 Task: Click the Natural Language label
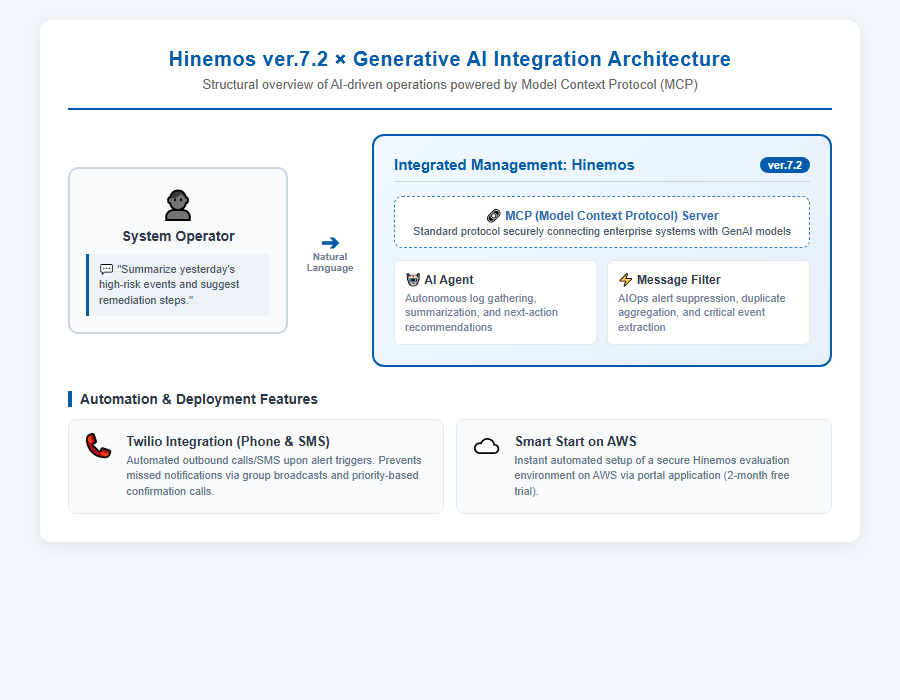pos(330,262)
